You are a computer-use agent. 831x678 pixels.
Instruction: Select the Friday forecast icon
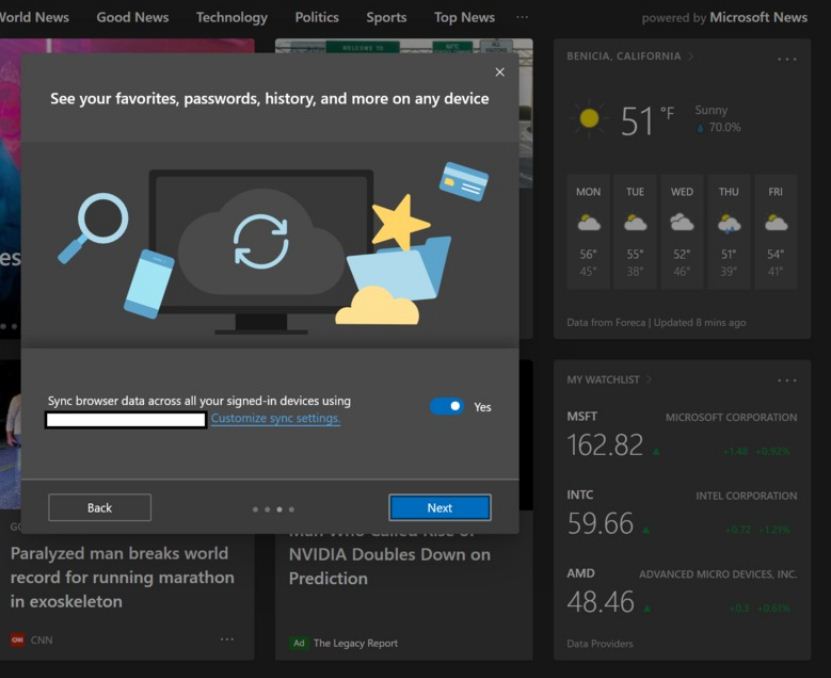(x=775, y=223)
